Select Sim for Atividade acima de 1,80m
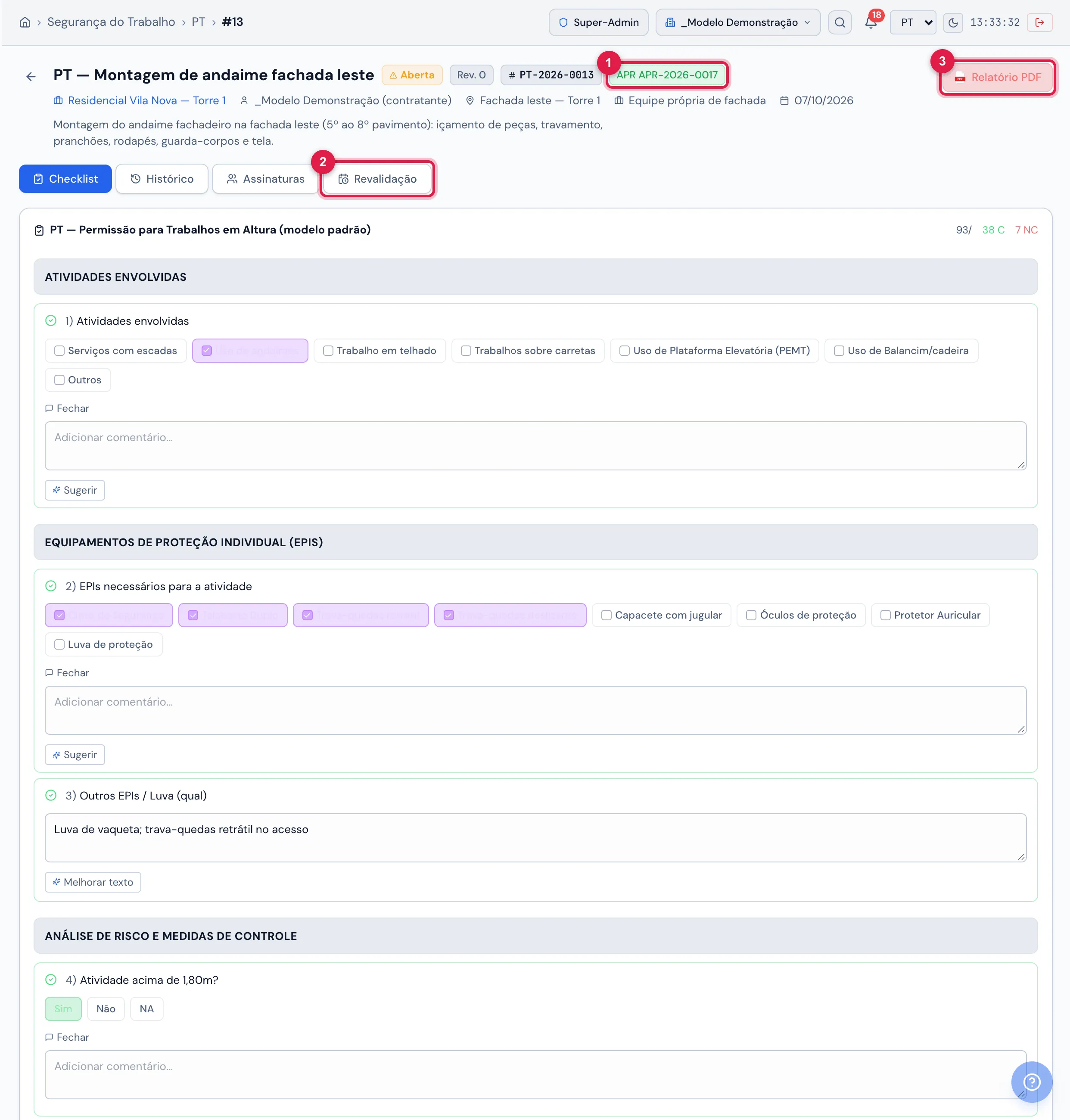The image size is (1070, 1120). (x=63, y=1009)
